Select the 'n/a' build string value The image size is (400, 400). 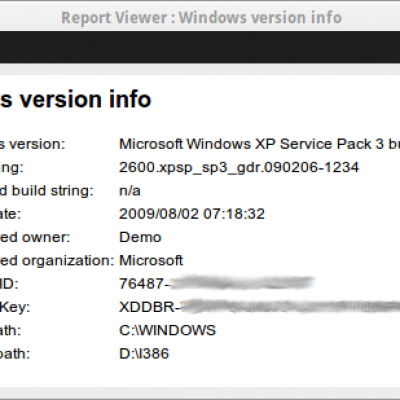(x=130, y=191)
